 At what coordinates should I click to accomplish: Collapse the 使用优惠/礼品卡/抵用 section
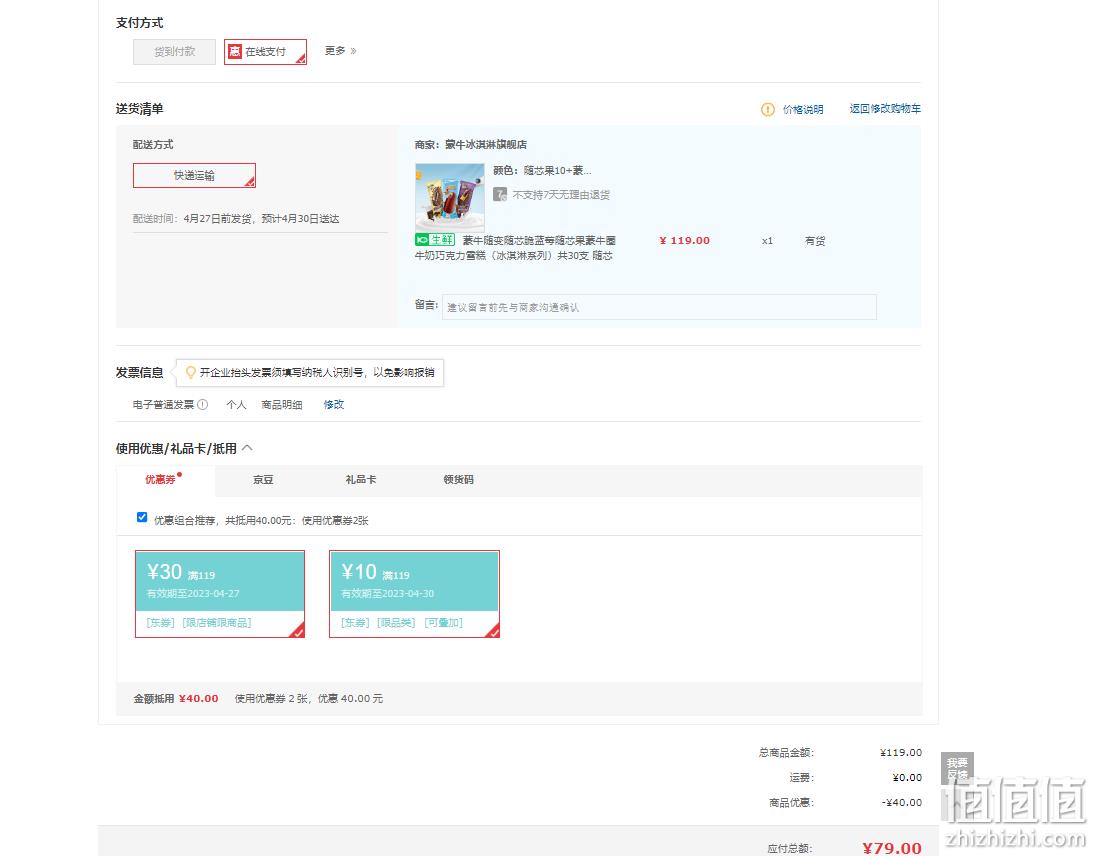[247, 448]
